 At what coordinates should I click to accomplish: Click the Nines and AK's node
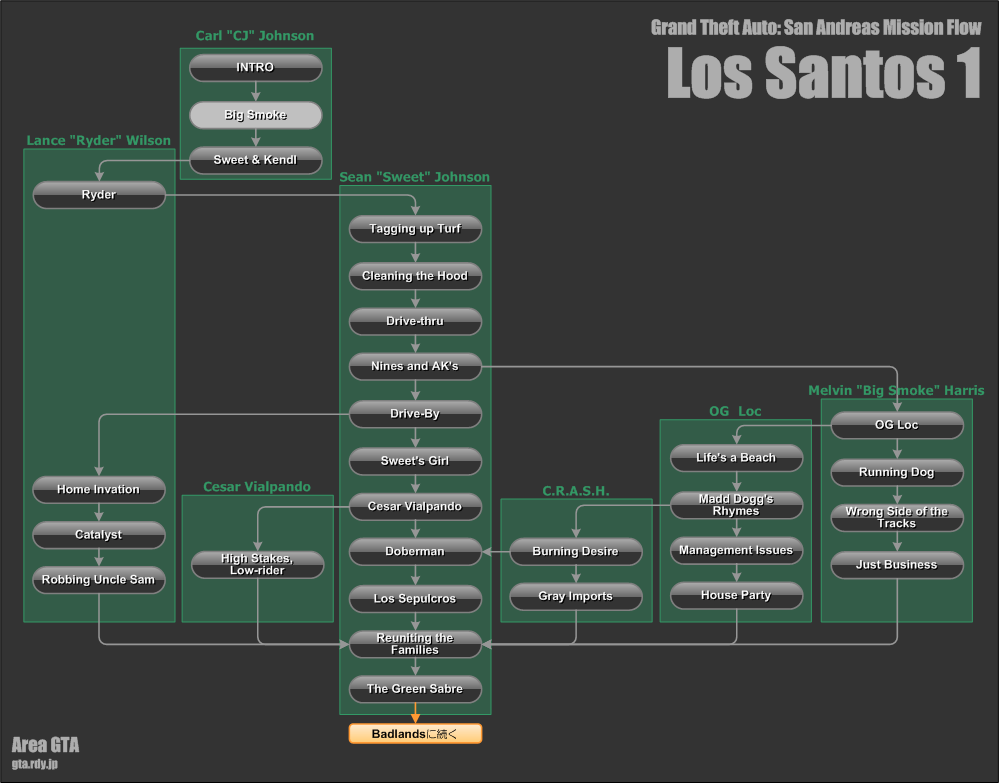pos(415,367)
